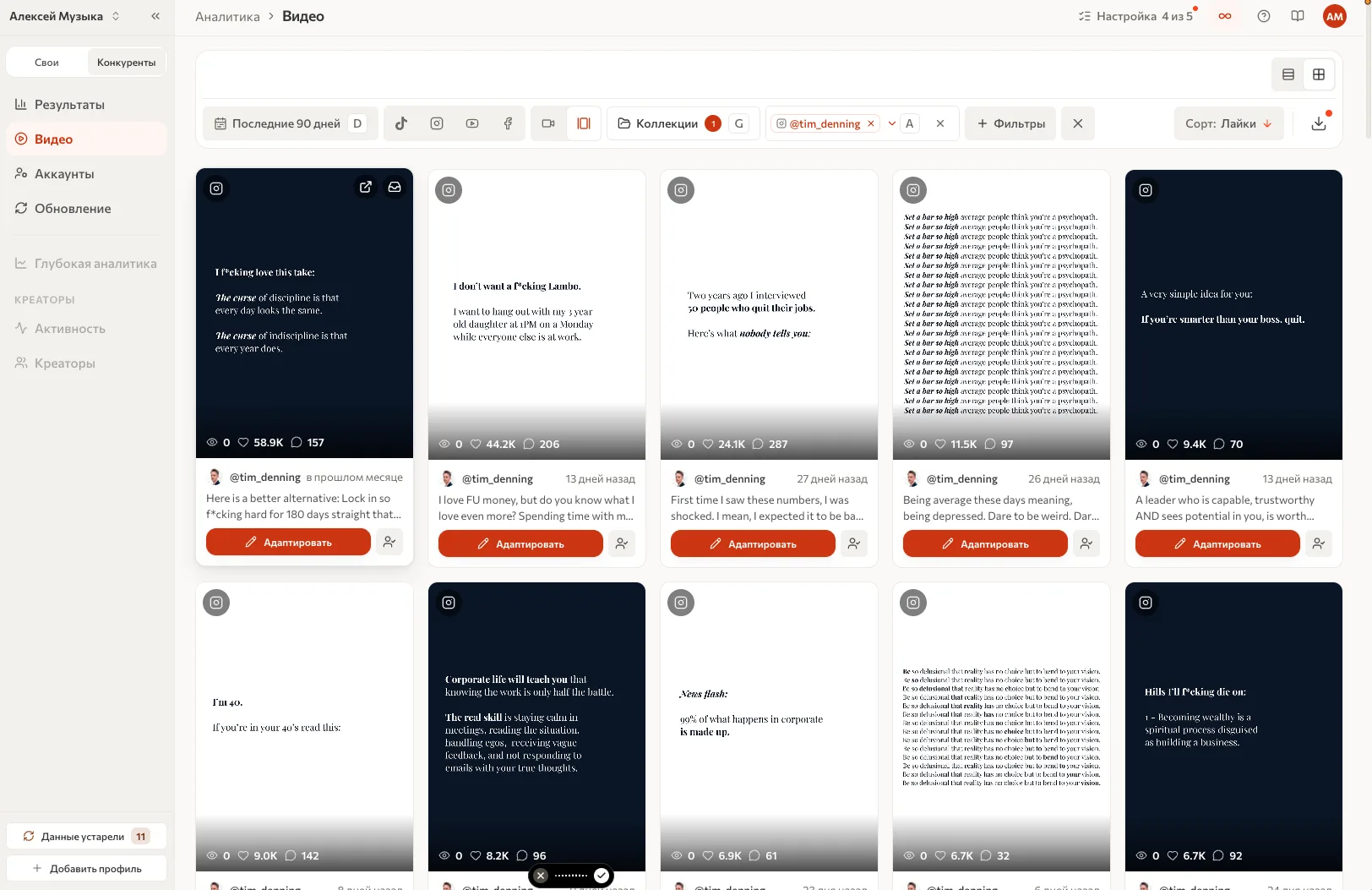The width and height of the screenshot is (1372, 890).
Task: Click Адаптировать on the 44.2K likes video
Action: (x=520, y=543)
